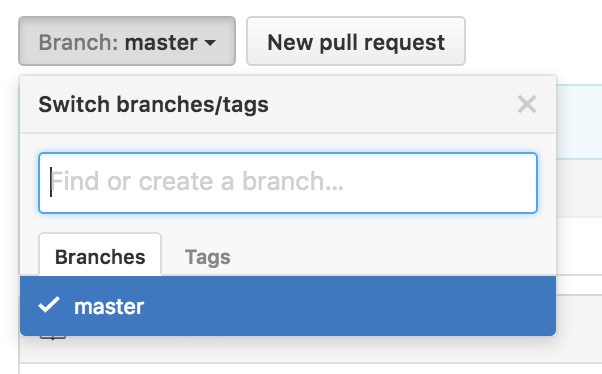Viewport: 602px width, 374px height.
Task: Click the checkmark icon beside master
Action: 49,305
